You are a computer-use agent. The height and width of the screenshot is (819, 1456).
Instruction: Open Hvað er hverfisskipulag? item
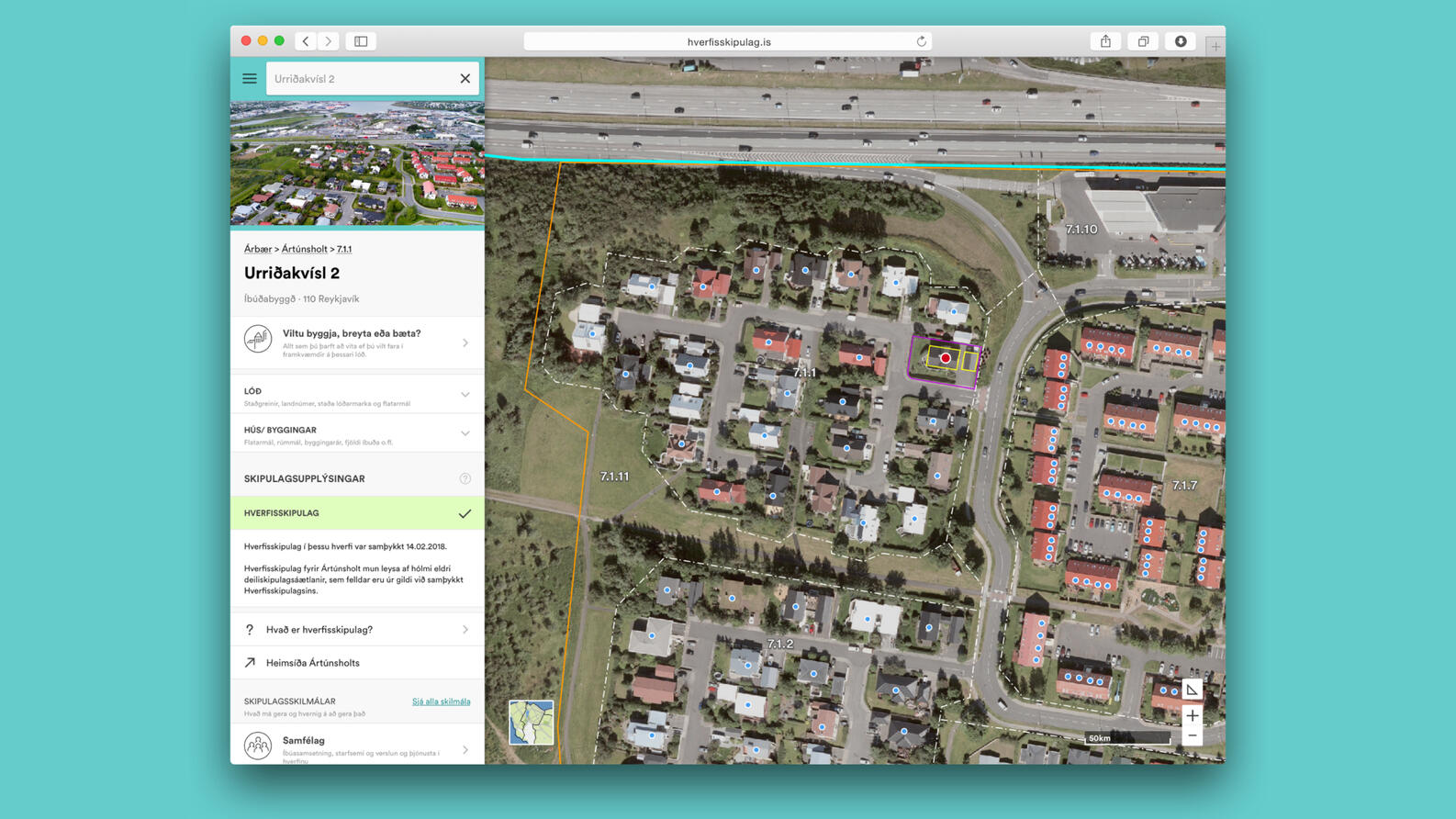coord(357,630)
